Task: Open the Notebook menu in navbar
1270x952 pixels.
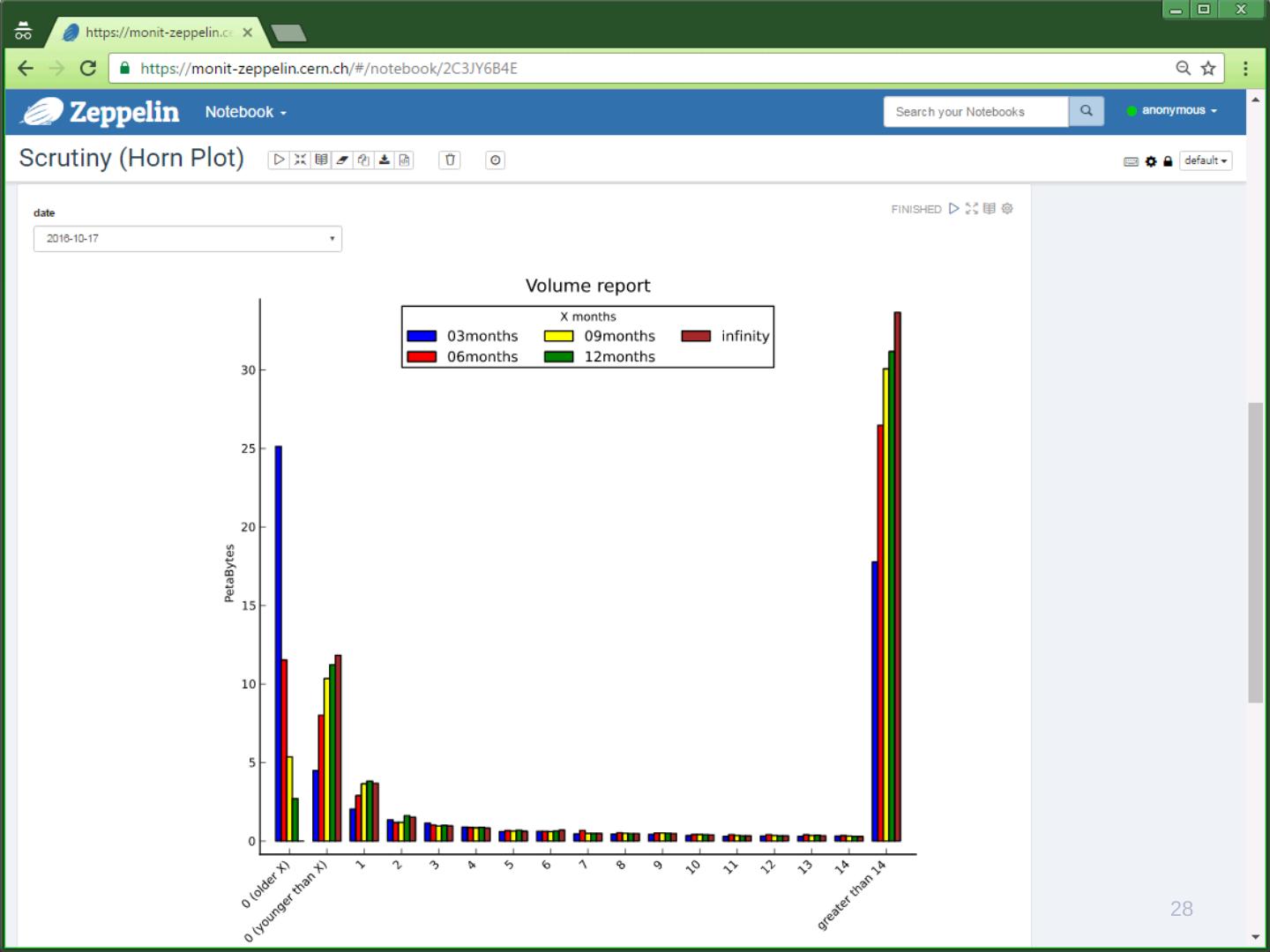Action: click(245, 112)
